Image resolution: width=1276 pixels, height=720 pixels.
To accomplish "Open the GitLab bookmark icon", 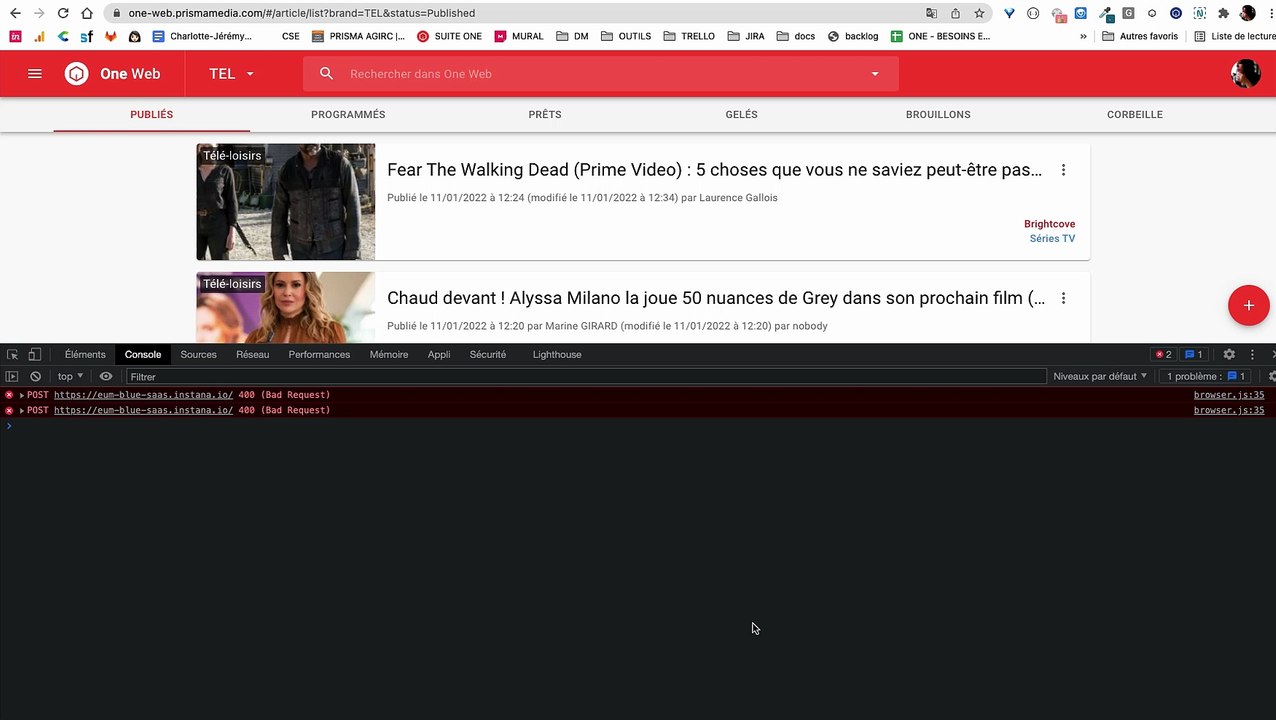I will pos(111,36).
